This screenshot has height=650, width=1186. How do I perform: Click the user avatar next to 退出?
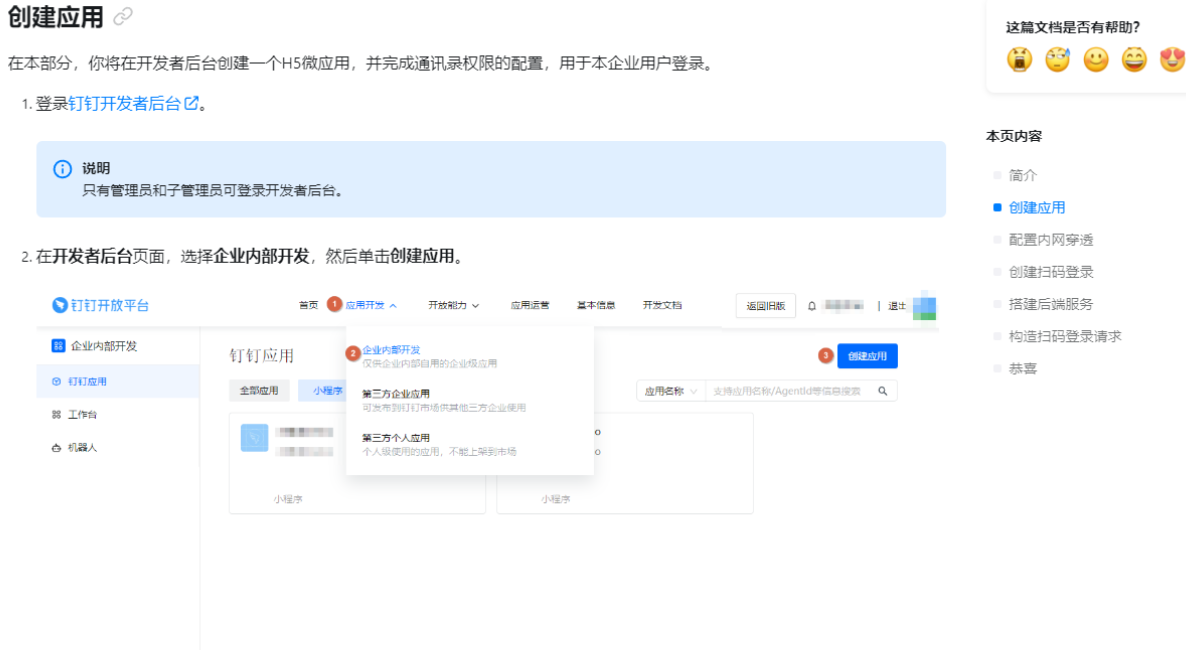click(924, 306)
